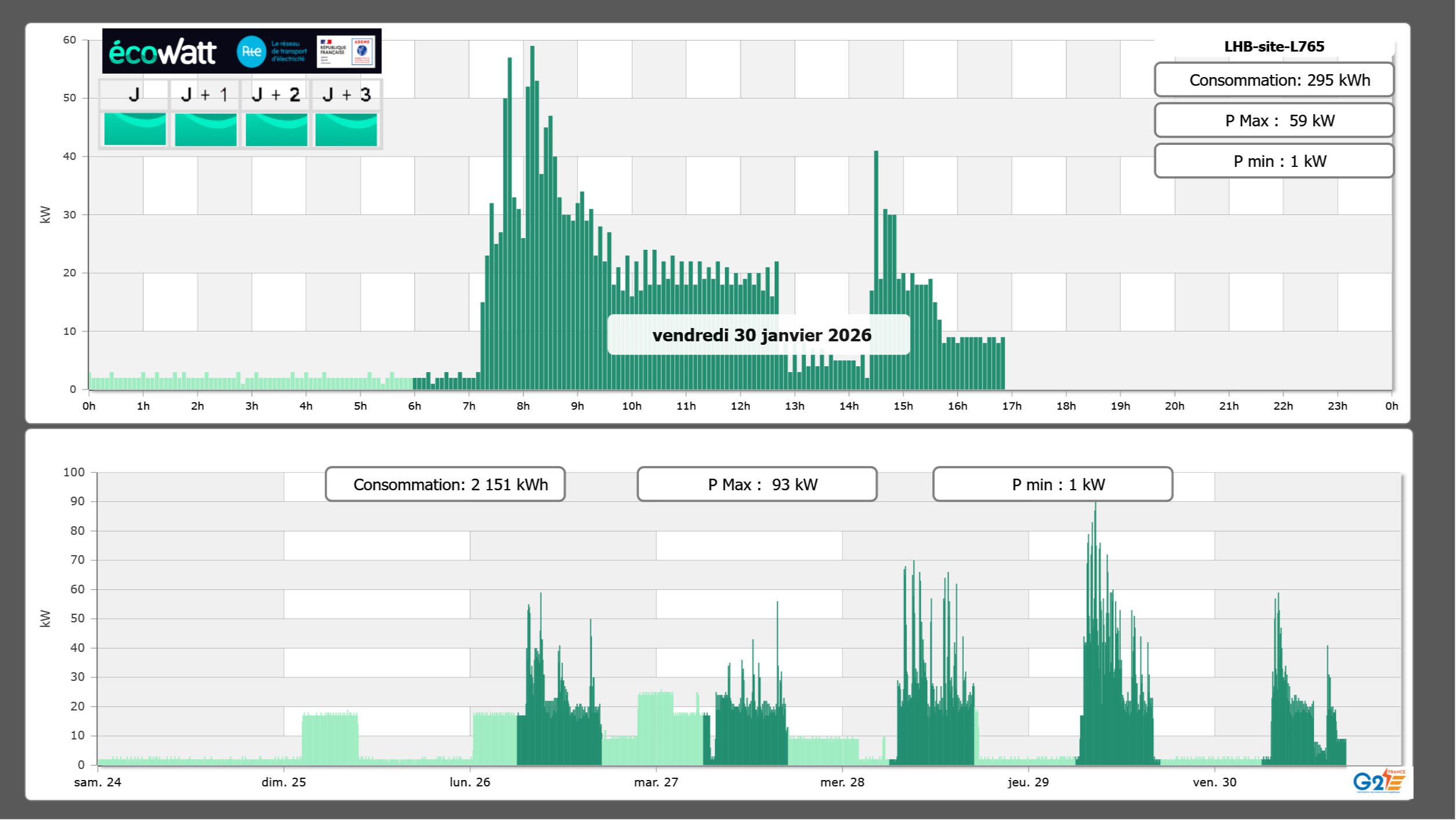Image resolution: width=1456 pixels, height=820 pixels.
Task: Click the RTE circular logo
Action: click(251, 52)
